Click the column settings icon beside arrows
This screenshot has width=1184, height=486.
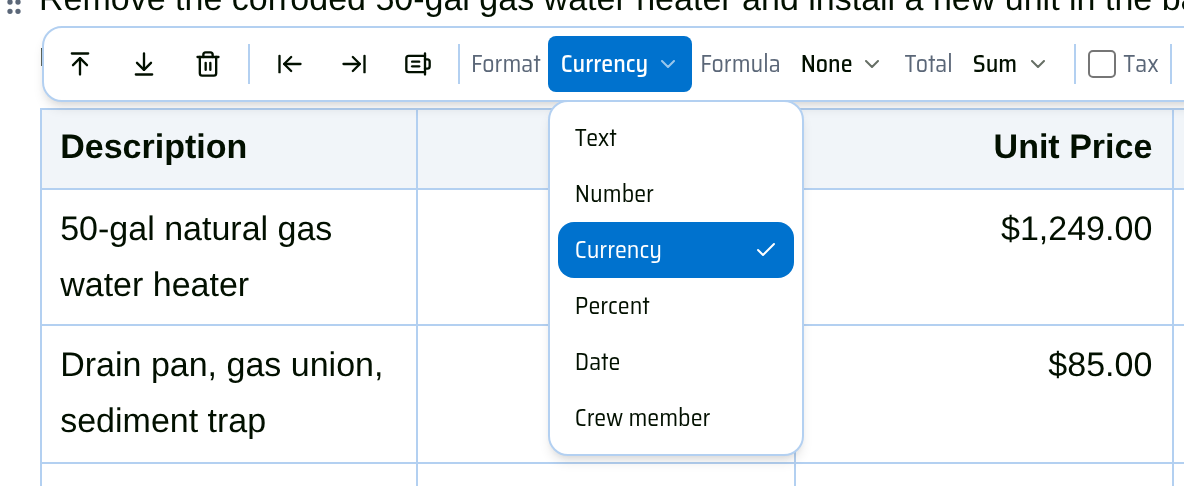pyautogui.click(x=418, y=64)
